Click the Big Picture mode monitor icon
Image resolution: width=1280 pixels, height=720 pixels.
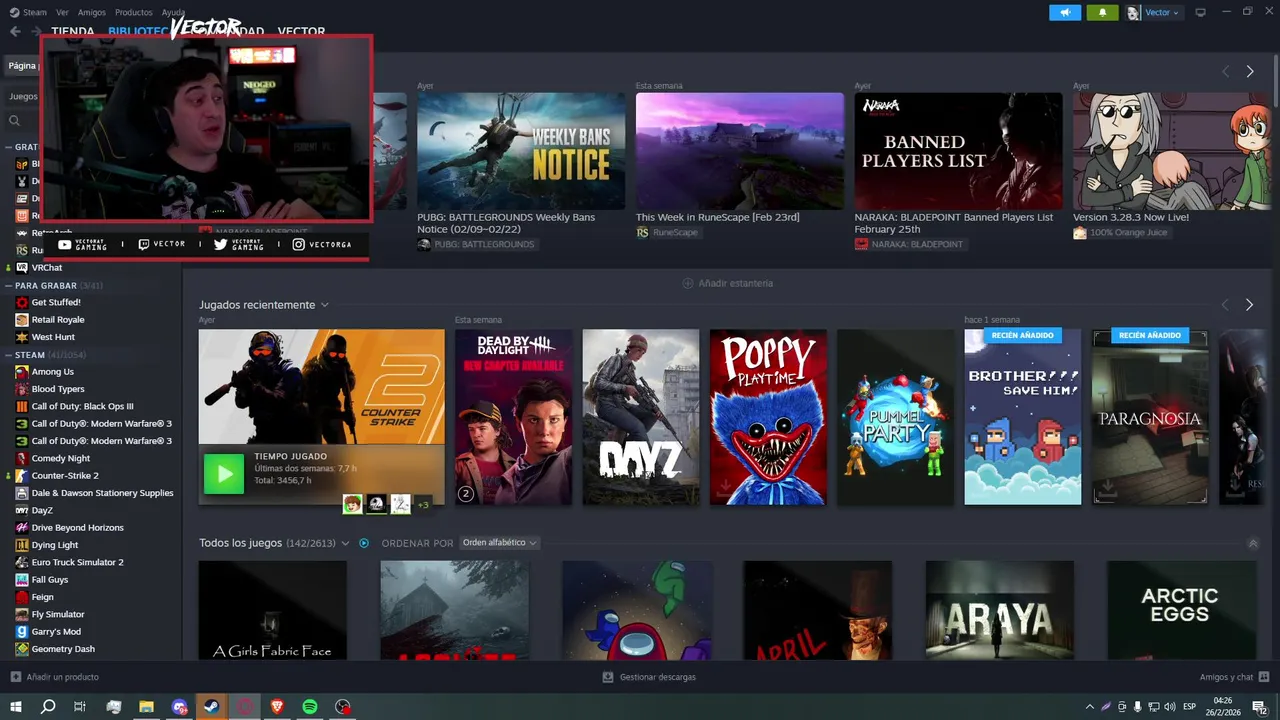[x=1200, y=12]
